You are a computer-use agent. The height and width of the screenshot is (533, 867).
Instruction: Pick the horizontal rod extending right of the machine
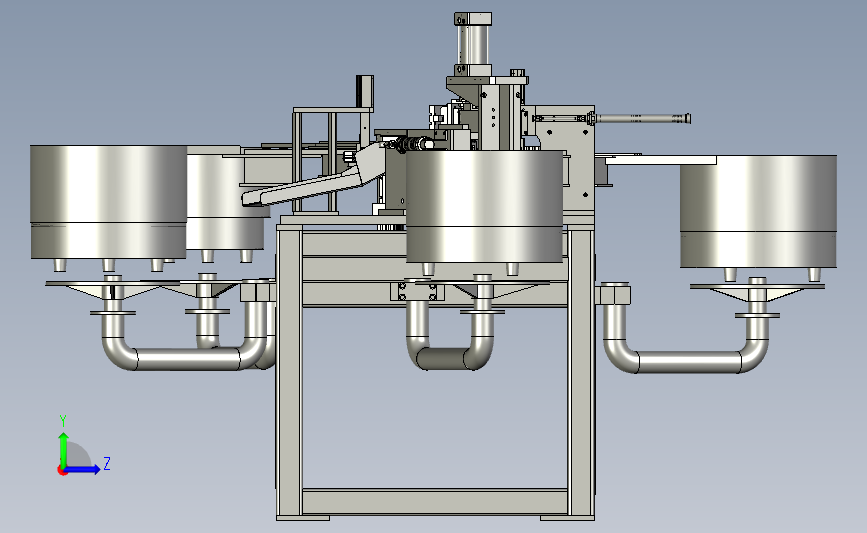[x=643, y=118]
